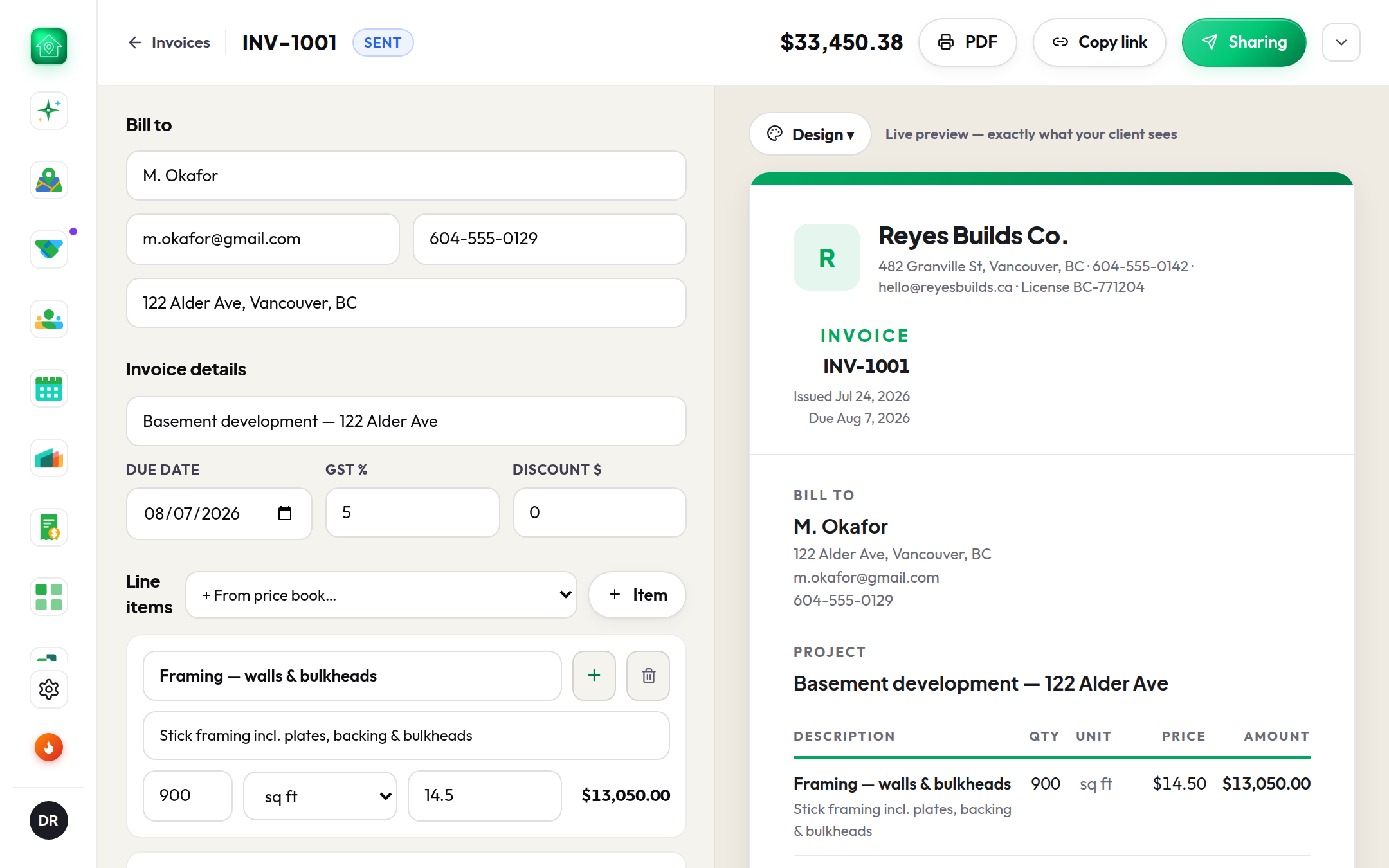The height and width of the screenshot is (868, 1389).
Task: Click the preview email m.okafor@gmail.com
Action: (x=866, y=577)
